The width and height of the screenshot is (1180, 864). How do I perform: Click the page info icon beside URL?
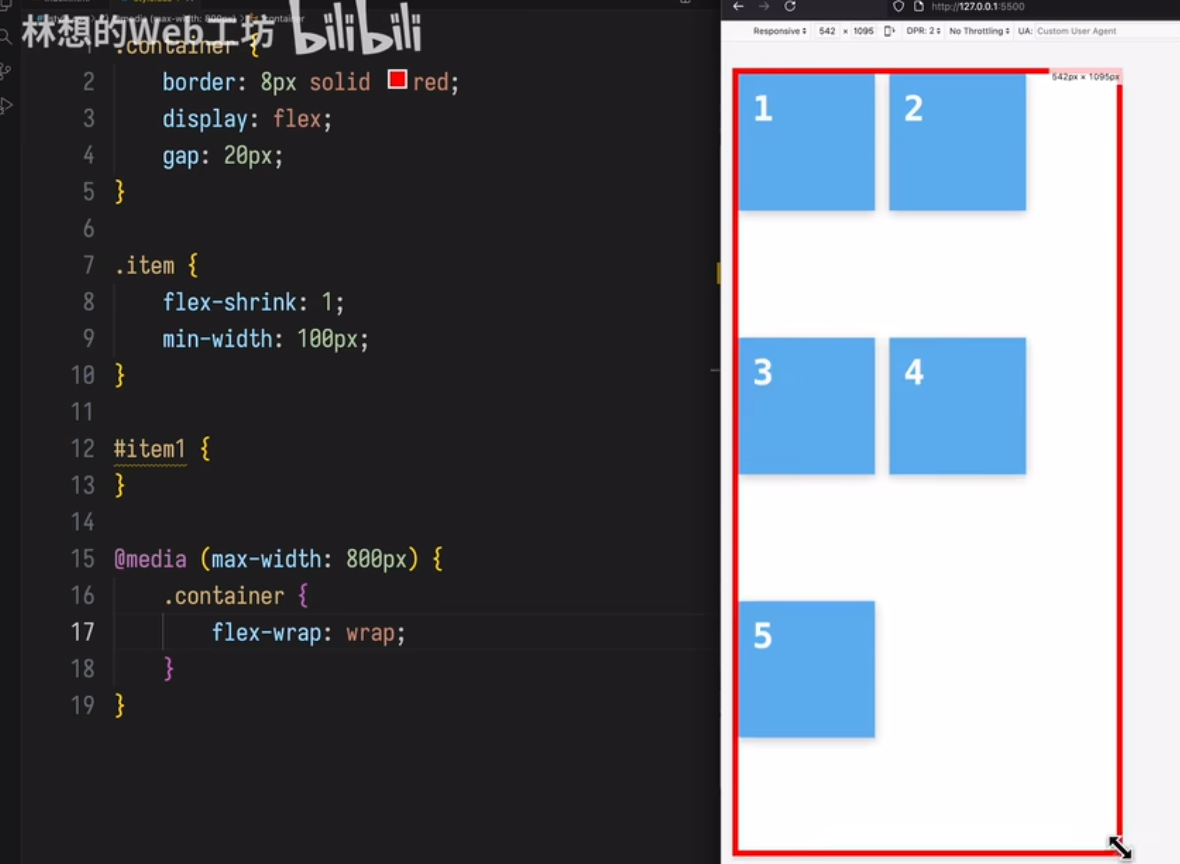(x=918, y=6)
